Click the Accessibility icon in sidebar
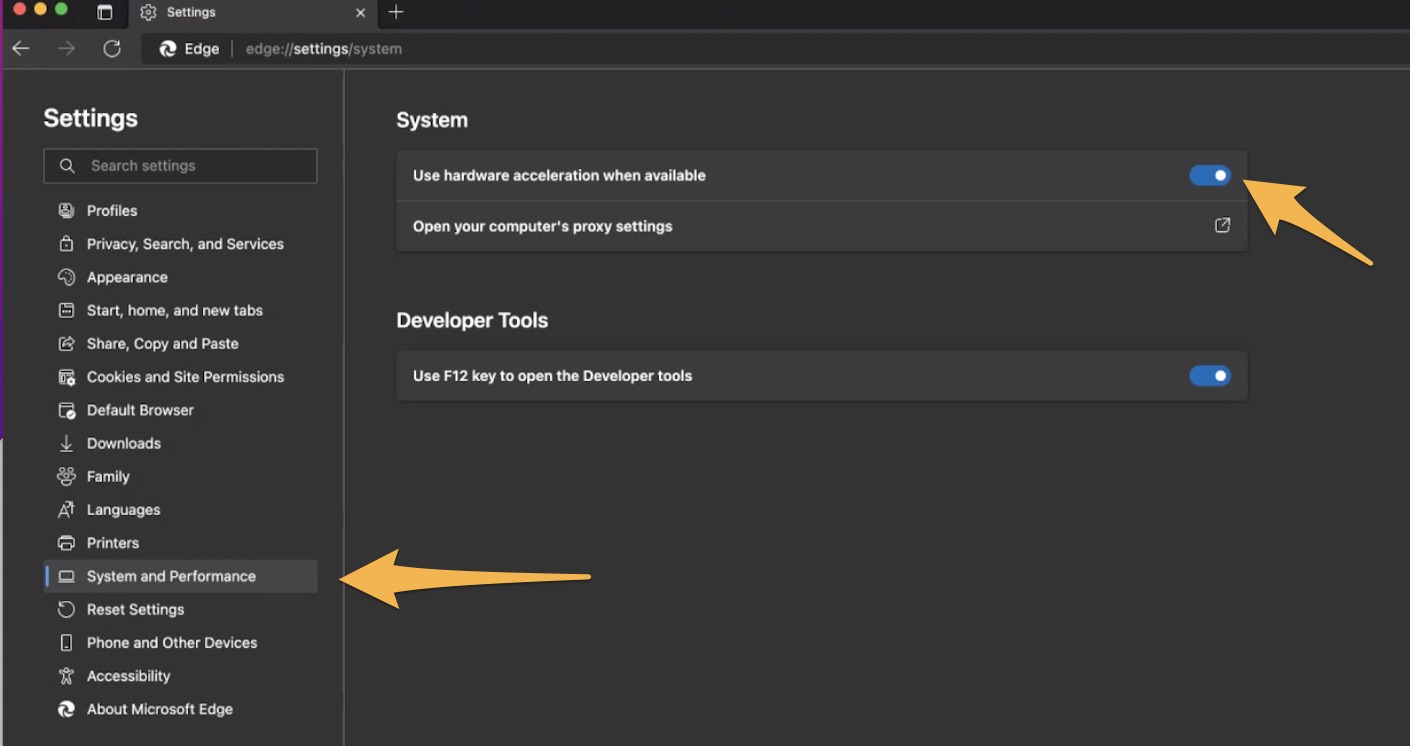Viewport: 1410px width, 746px height. pos(67,676)
